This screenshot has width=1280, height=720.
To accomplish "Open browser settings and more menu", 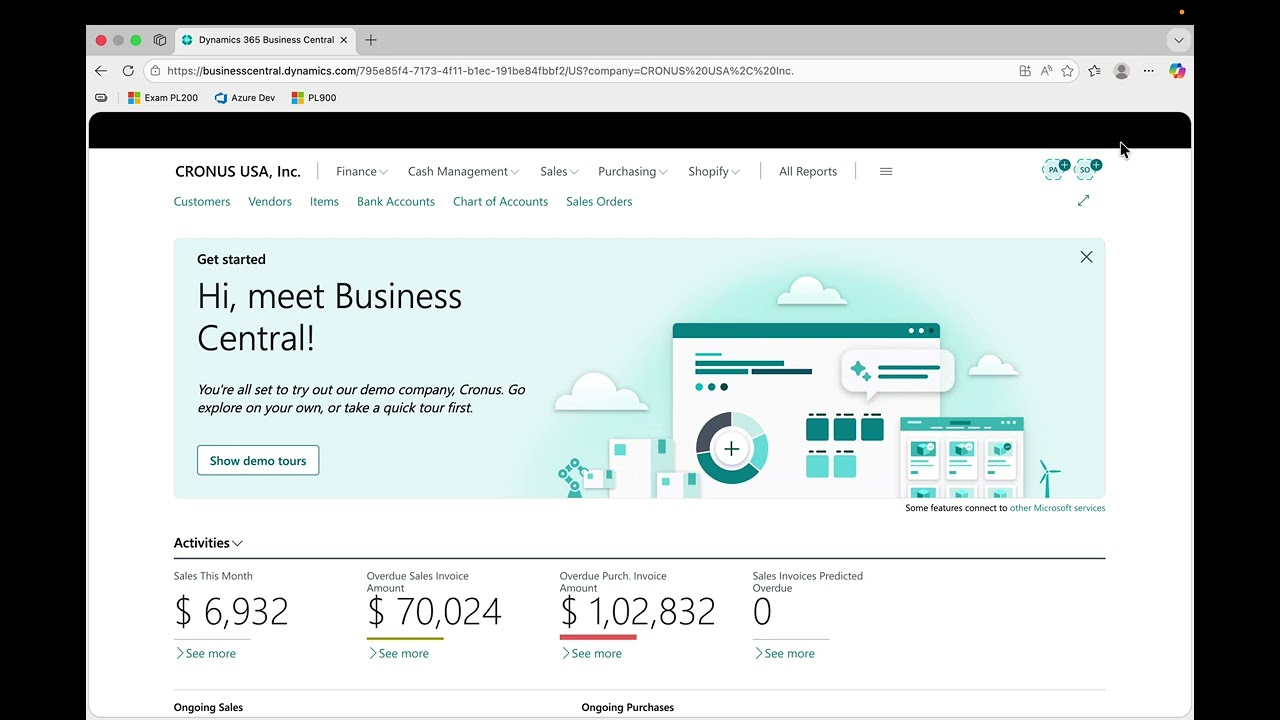I will 1149,71.
